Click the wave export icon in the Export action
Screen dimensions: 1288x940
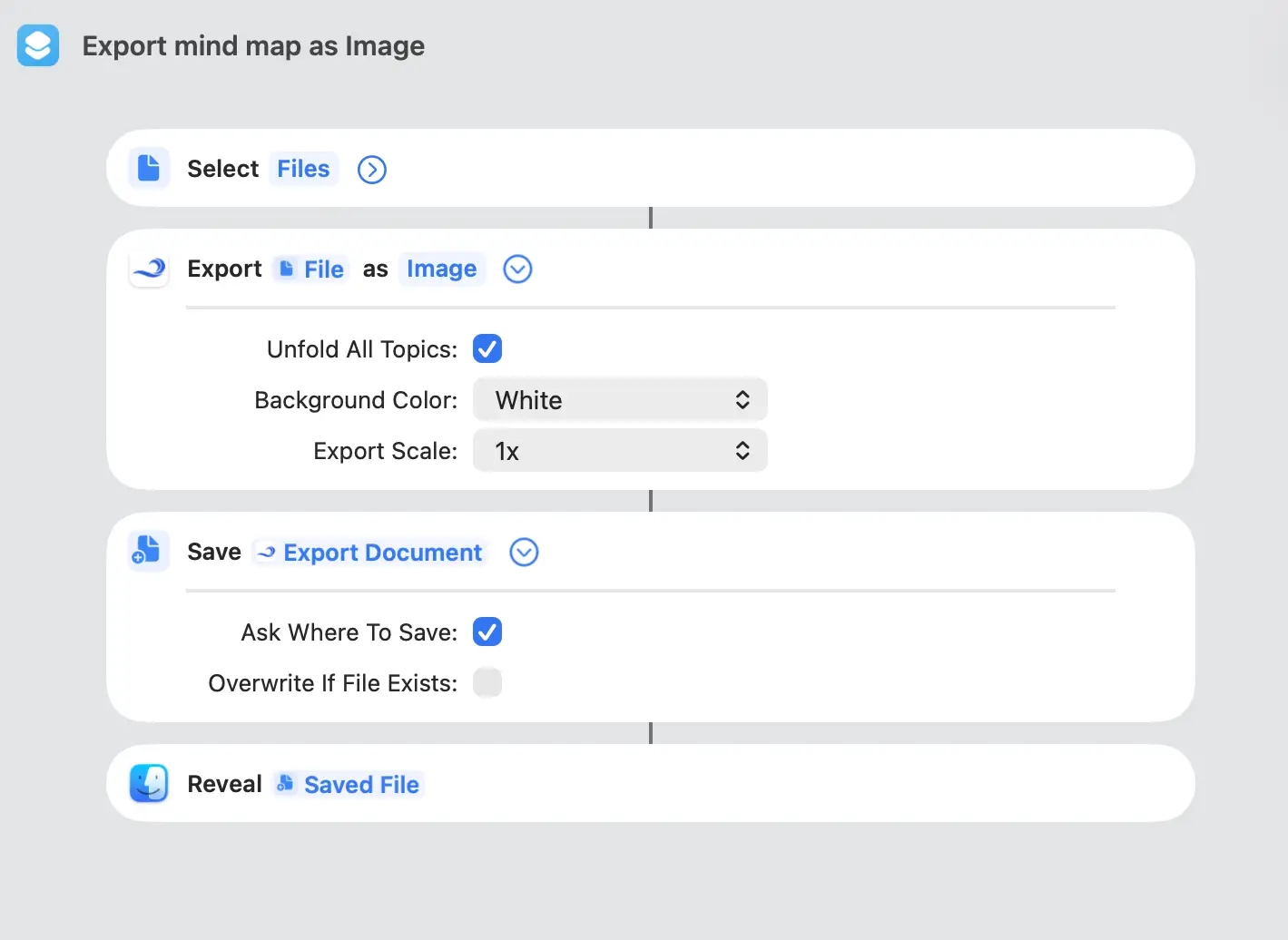click(x=149, y=269)
